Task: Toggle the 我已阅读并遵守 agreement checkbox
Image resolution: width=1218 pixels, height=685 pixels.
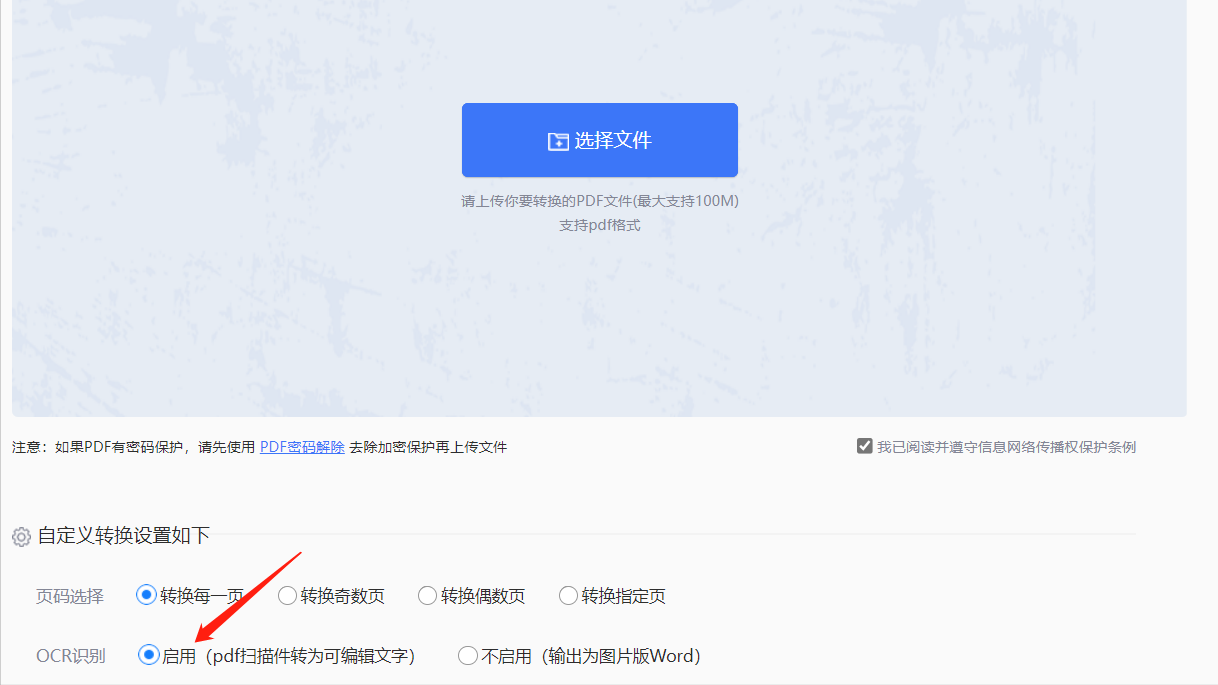Action: coord(865,446)
